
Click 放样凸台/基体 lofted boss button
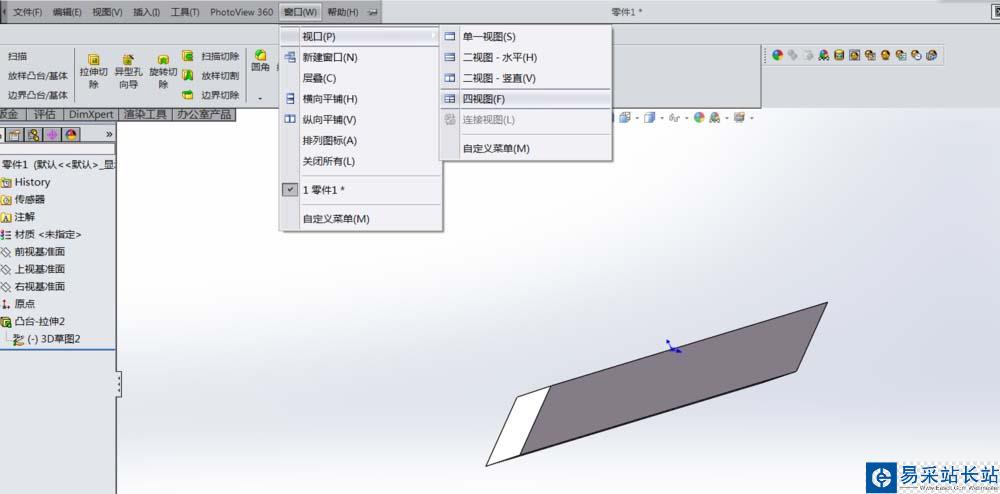click(x=38, y=76)
